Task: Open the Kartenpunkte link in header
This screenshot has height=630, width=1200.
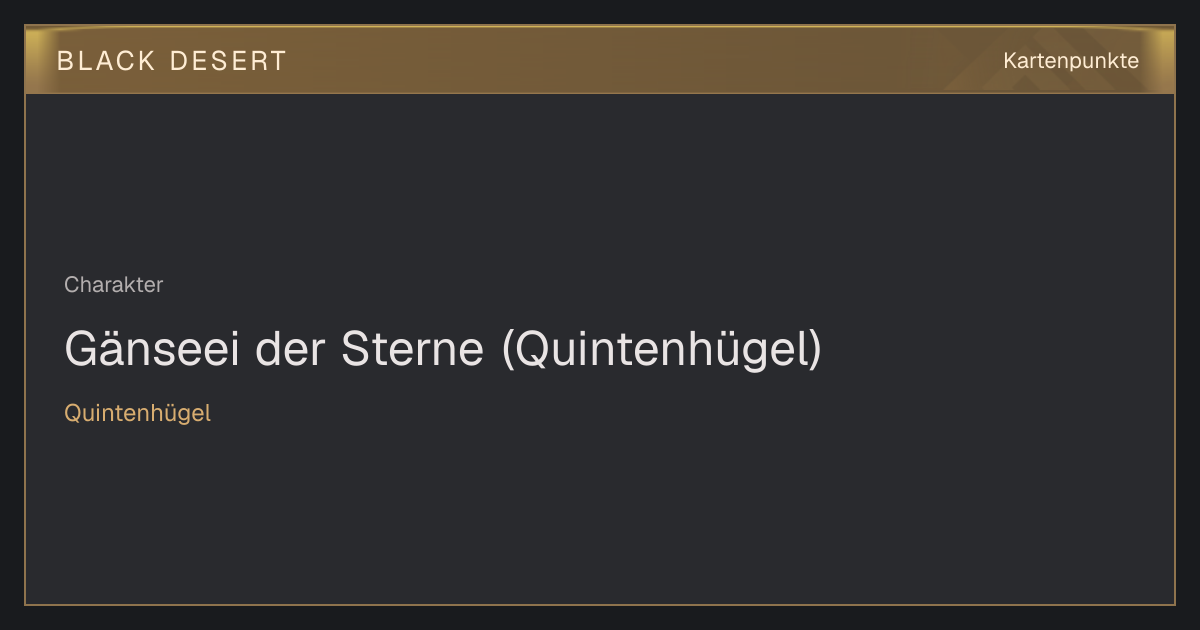Action: coord(1071,61)
